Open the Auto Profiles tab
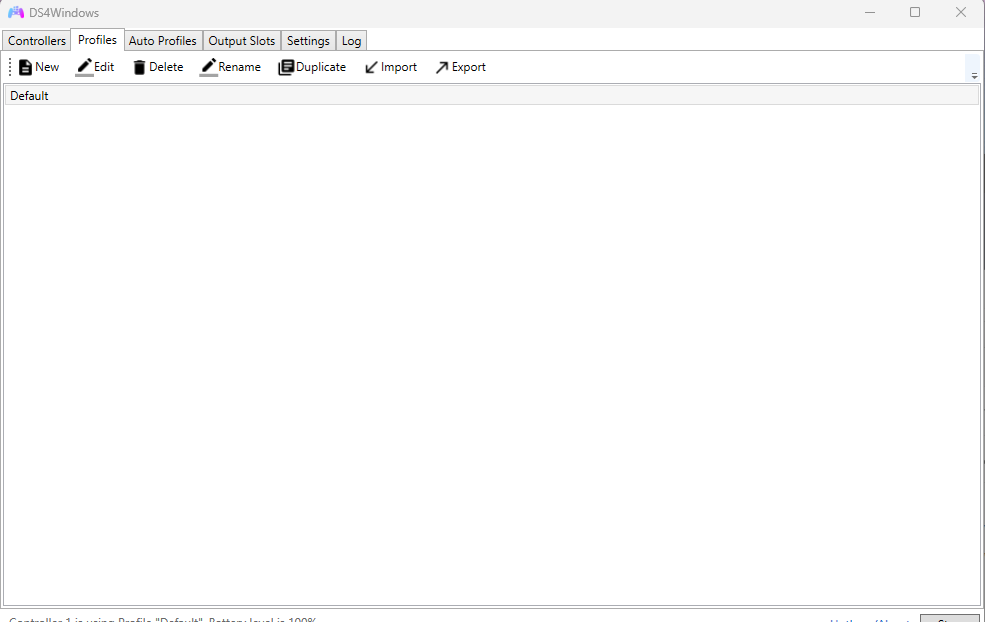Viewport: 985px width, 622px height. 163,41
